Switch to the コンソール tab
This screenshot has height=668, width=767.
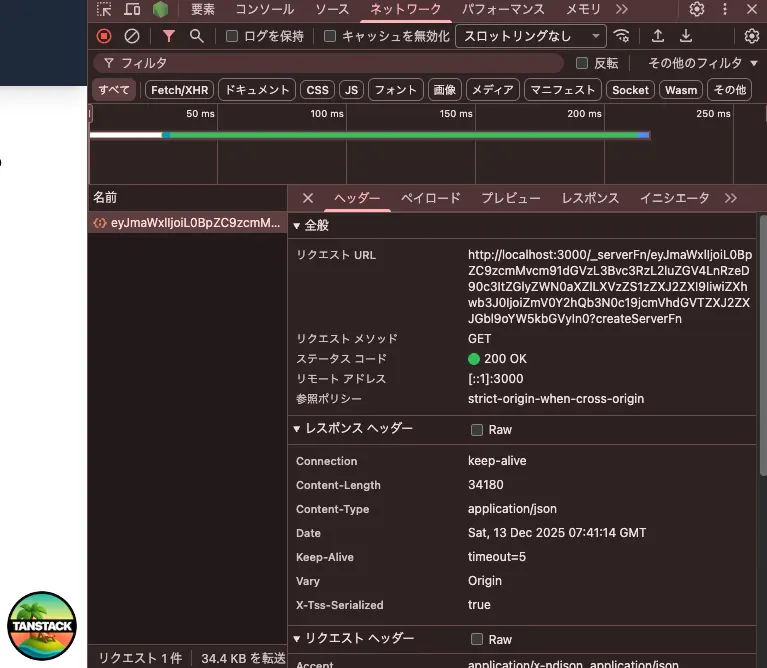(265, 9)
